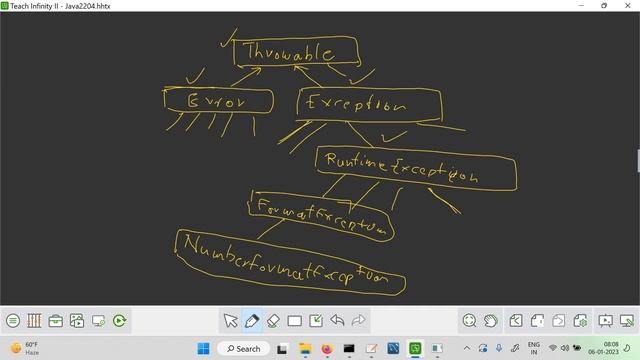Click the abacus-style subject tools icon

click(34, 321)
